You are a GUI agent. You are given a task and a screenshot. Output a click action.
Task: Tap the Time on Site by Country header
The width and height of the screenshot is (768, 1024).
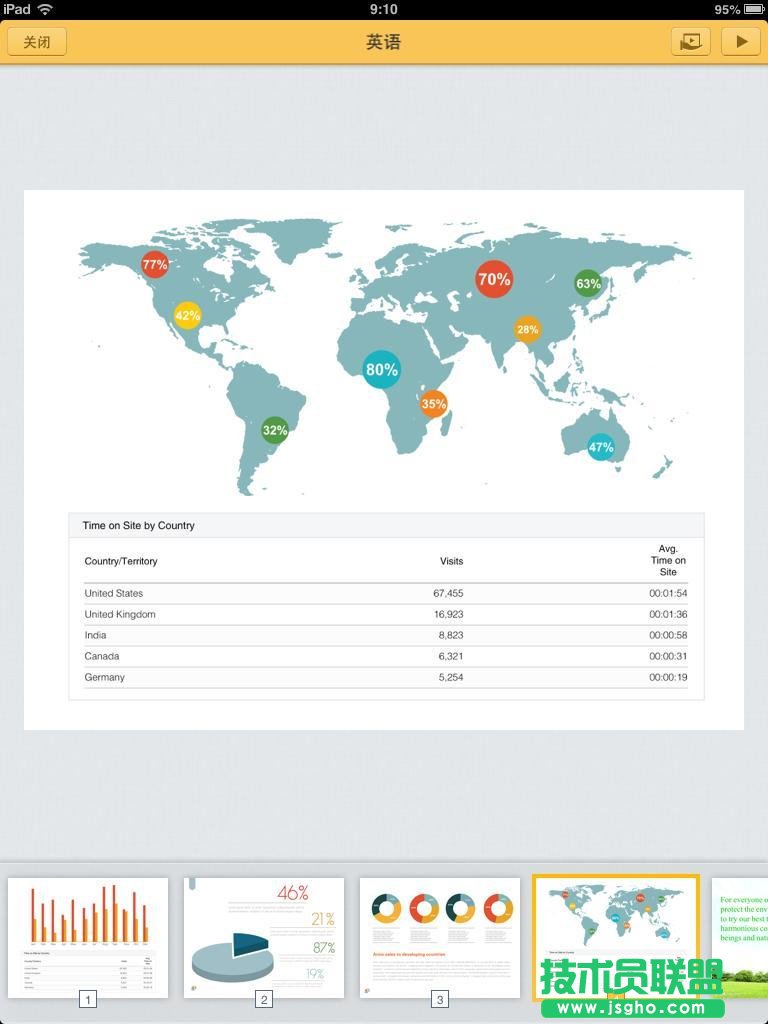coord(139,525)
